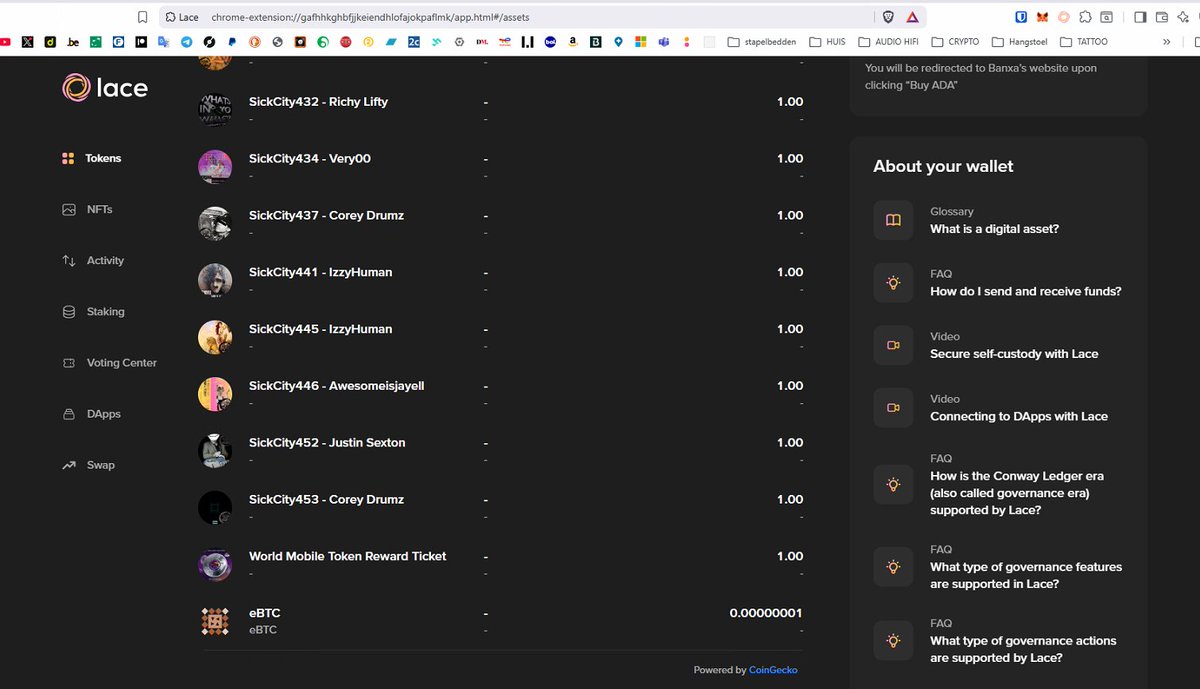
Task: Click the World Mobile Token Reward Ticket image
Action: click(215, 565)
